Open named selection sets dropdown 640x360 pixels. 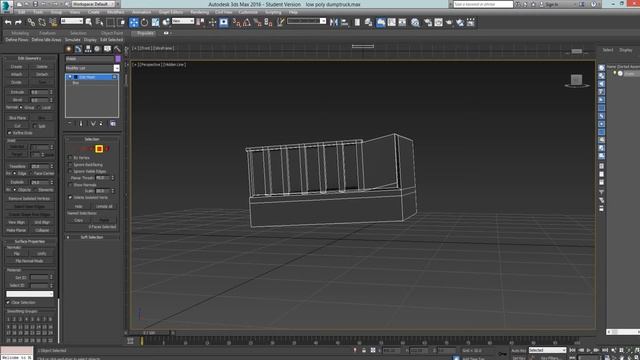(307, 21)
